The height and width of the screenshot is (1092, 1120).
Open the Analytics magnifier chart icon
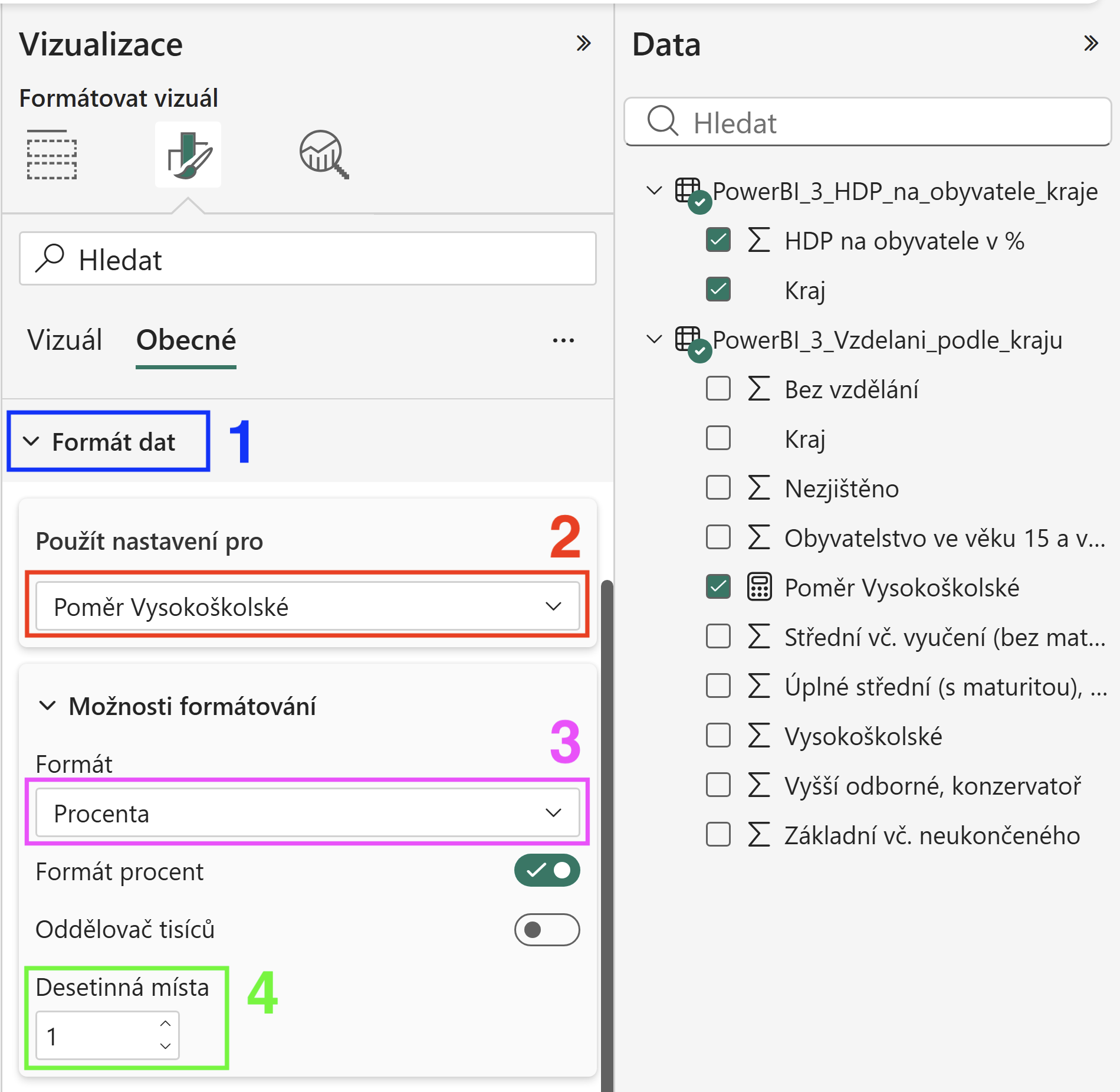tap(324, 155)
